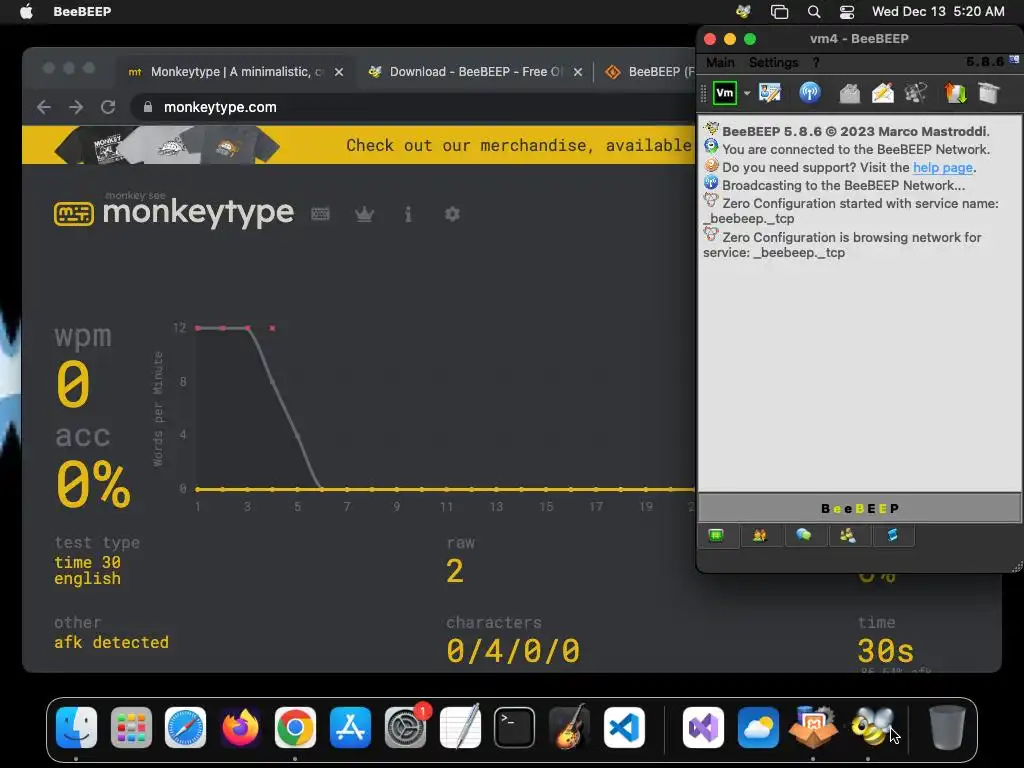The width and height of the screenshot is (1024, 768).
Task: Select the Download - BeeBEEP browser tab
Action: pyautogui.click(x=476, y=72)
